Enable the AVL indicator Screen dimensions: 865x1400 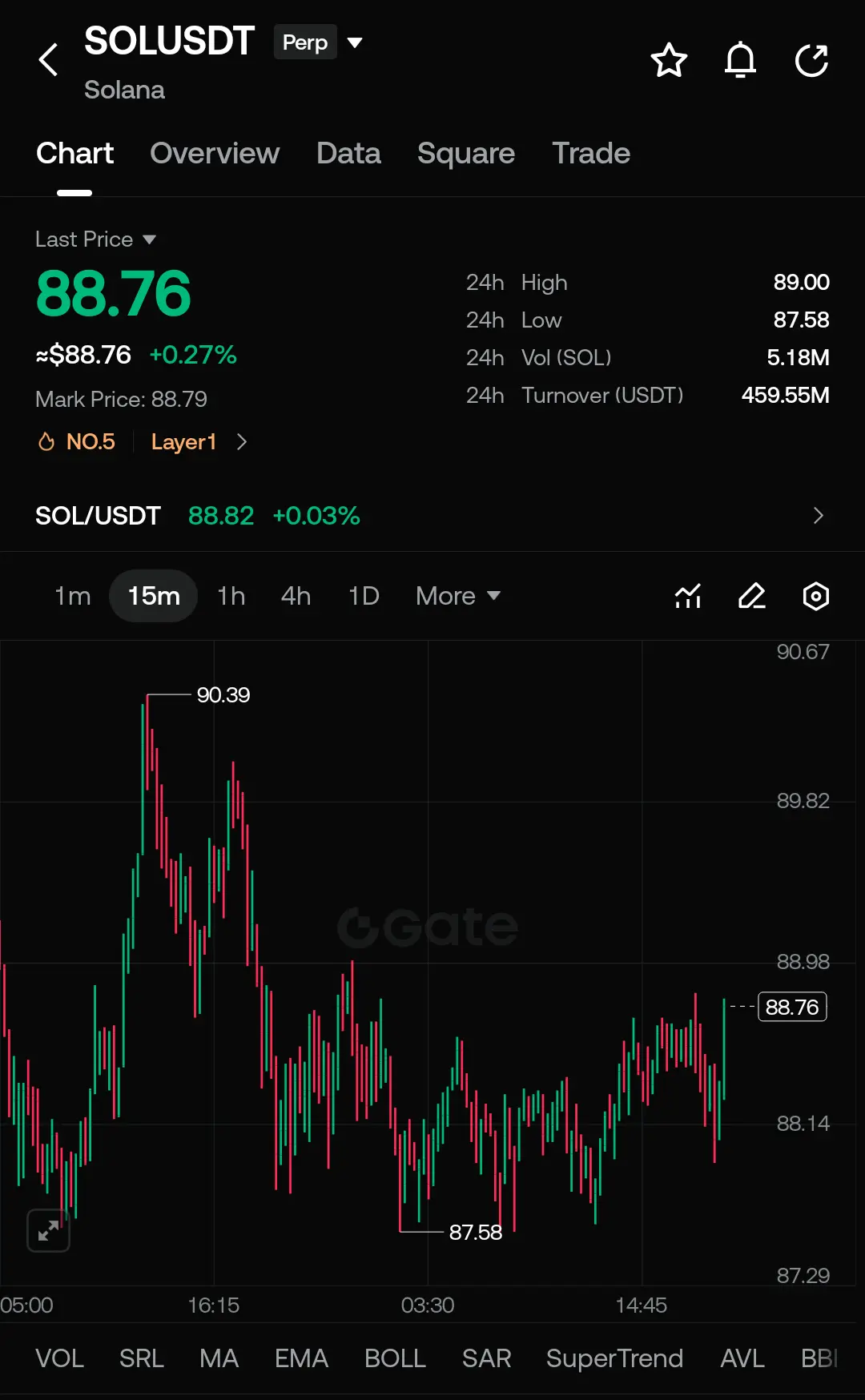tap(742, 1358)
